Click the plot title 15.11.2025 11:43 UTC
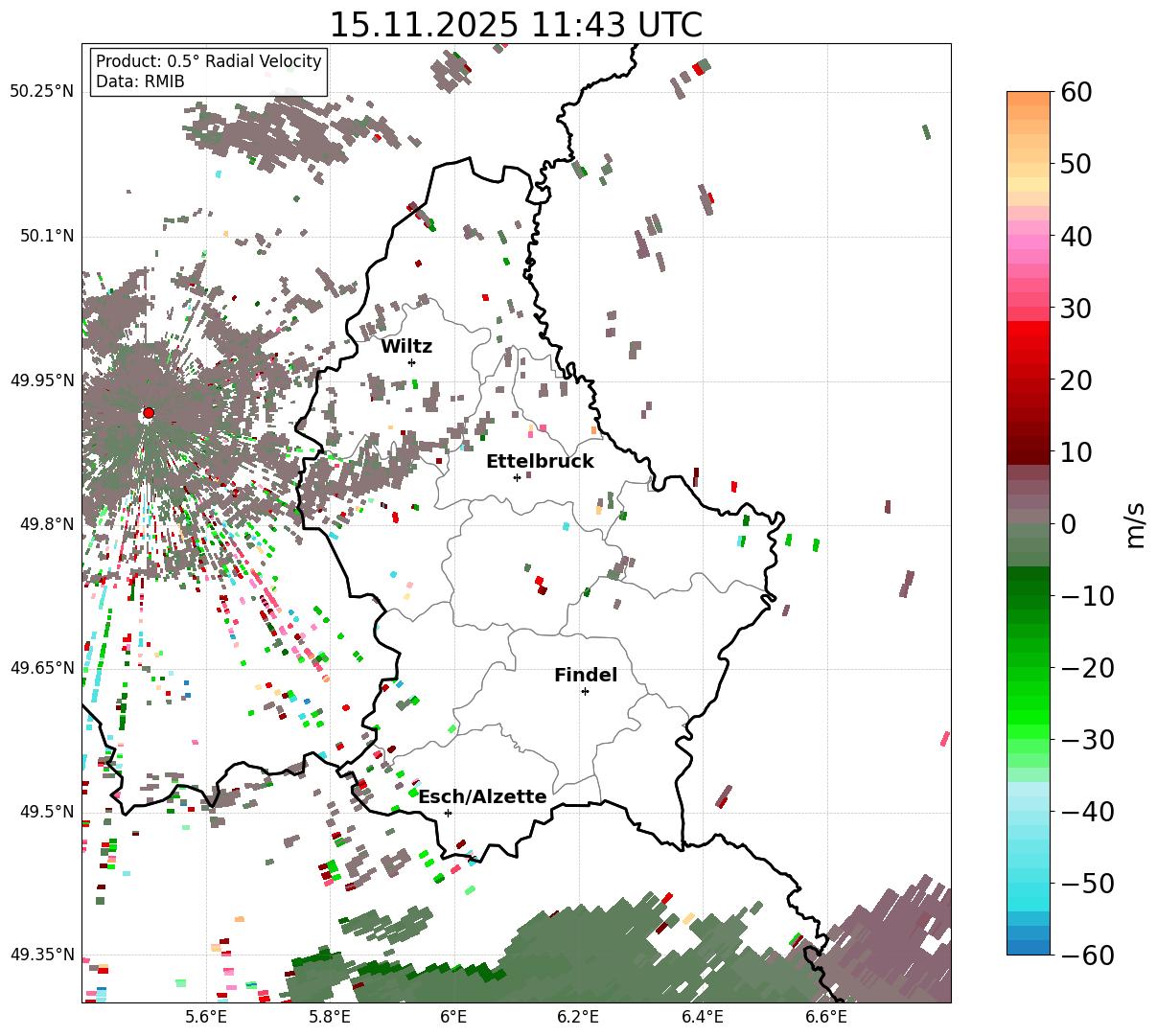This screenshot has height=1036, width=1157. click(516, 25)
